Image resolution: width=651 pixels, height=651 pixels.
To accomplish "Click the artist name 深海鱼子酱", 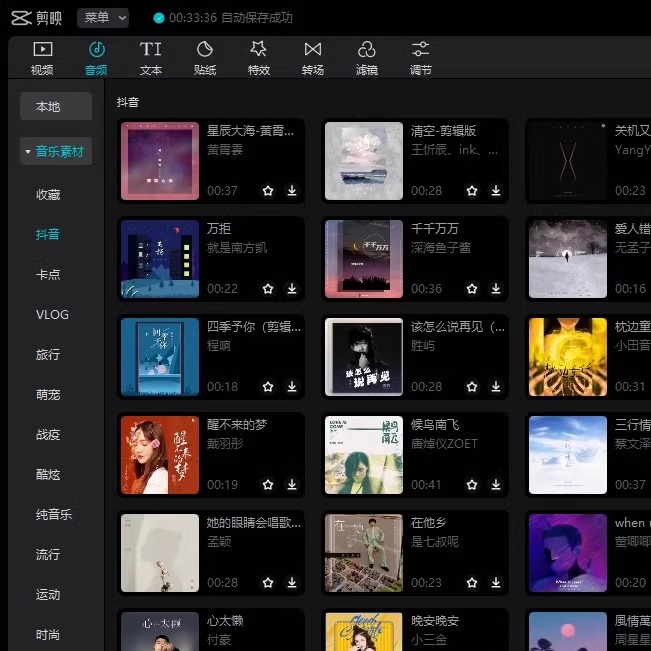I will coord(441,248).
